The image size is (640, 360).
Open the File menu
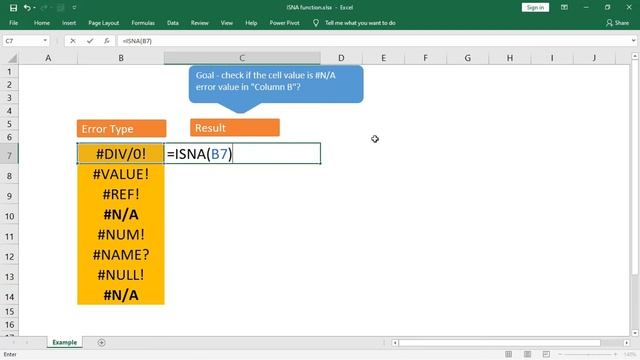[x=13, y=23]
